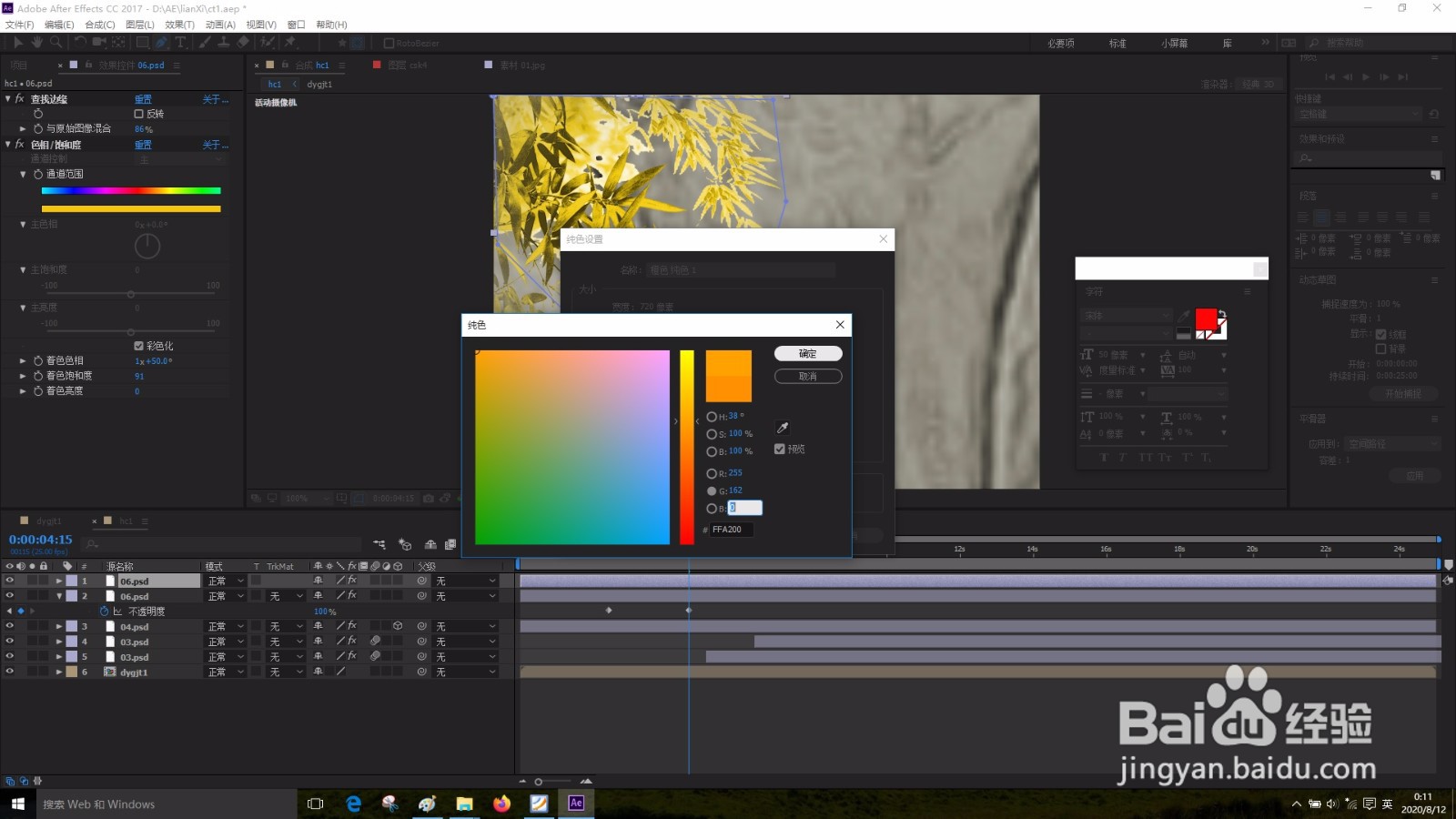Select the Eraser tool
1456x819 pixels.
coord(243,43)
